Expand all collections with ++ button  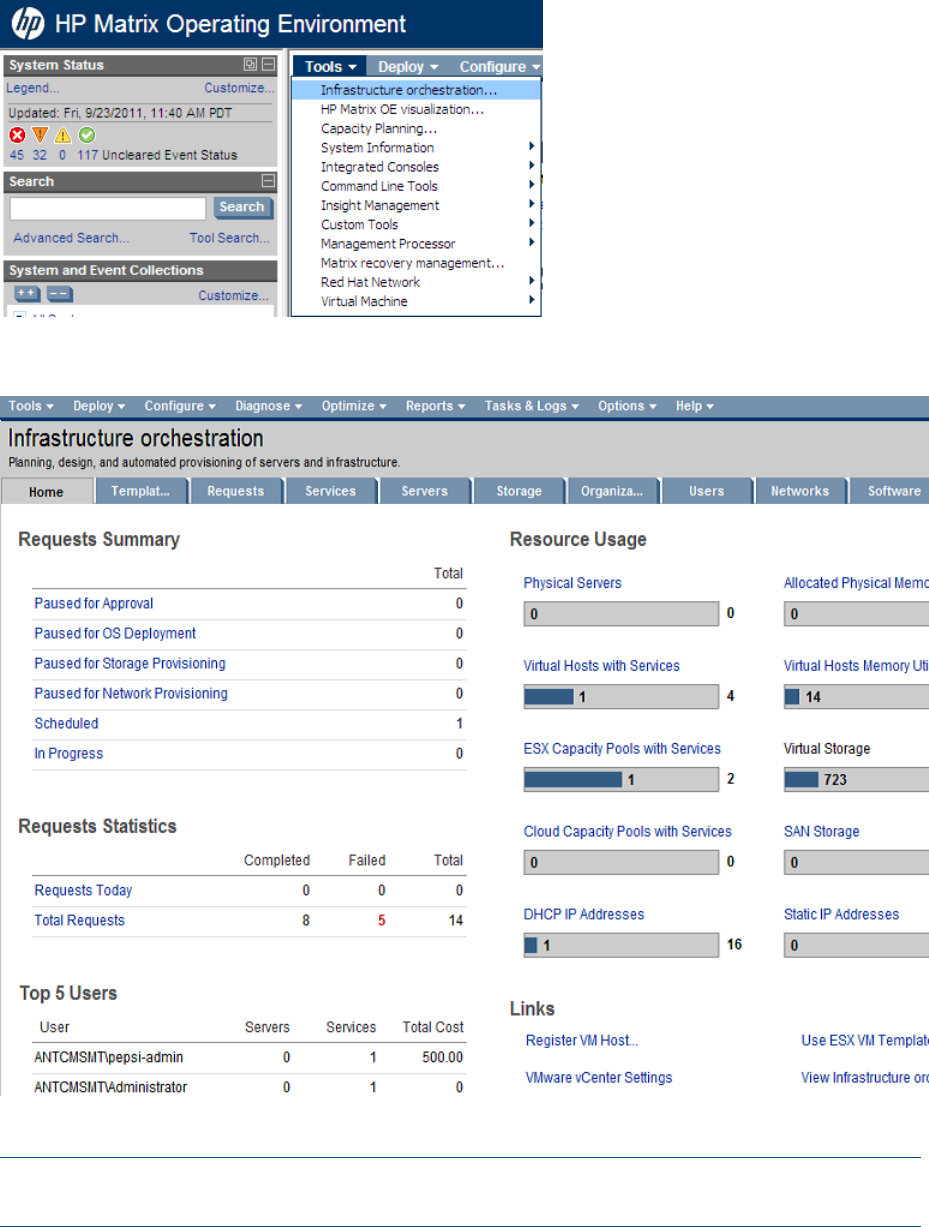click(29, 295)
